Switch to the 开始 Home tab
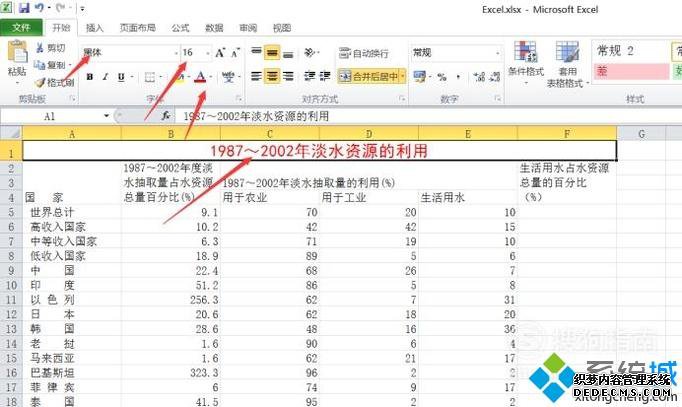The image size is (682, 407). coord(61,28)
